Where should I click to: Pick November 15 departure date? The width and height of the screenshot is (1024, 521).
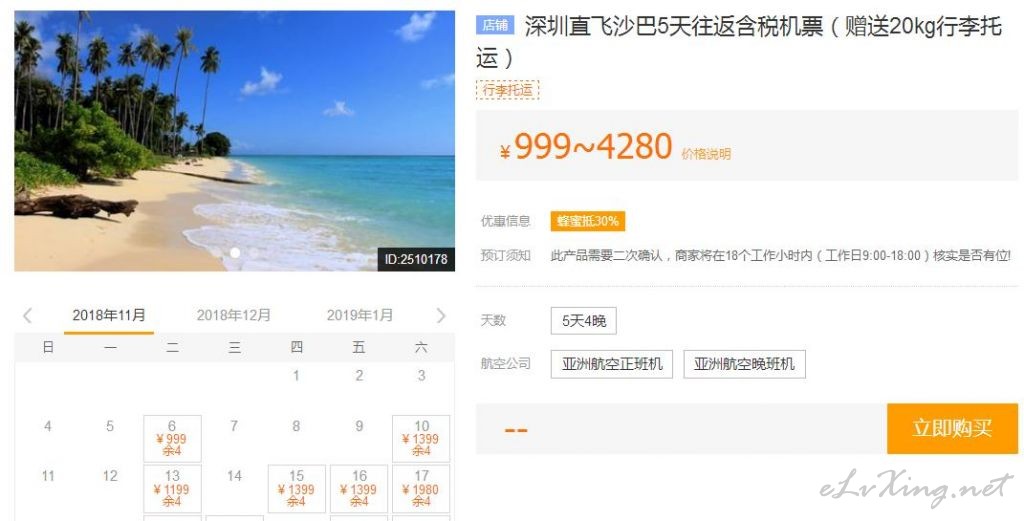tap(296, 488)
